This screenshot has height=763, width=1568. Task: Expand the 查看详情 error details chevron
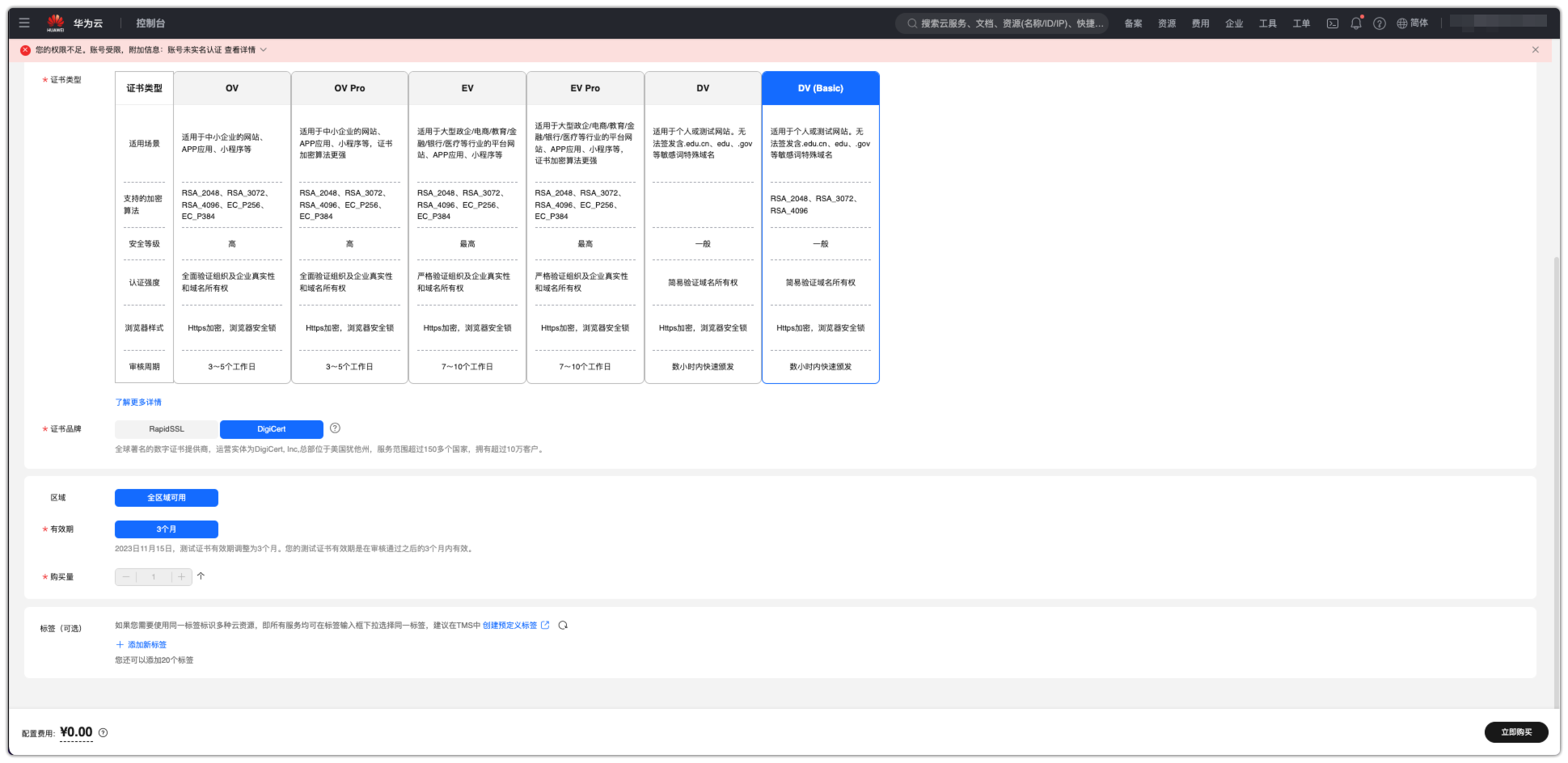coord(264,50)
